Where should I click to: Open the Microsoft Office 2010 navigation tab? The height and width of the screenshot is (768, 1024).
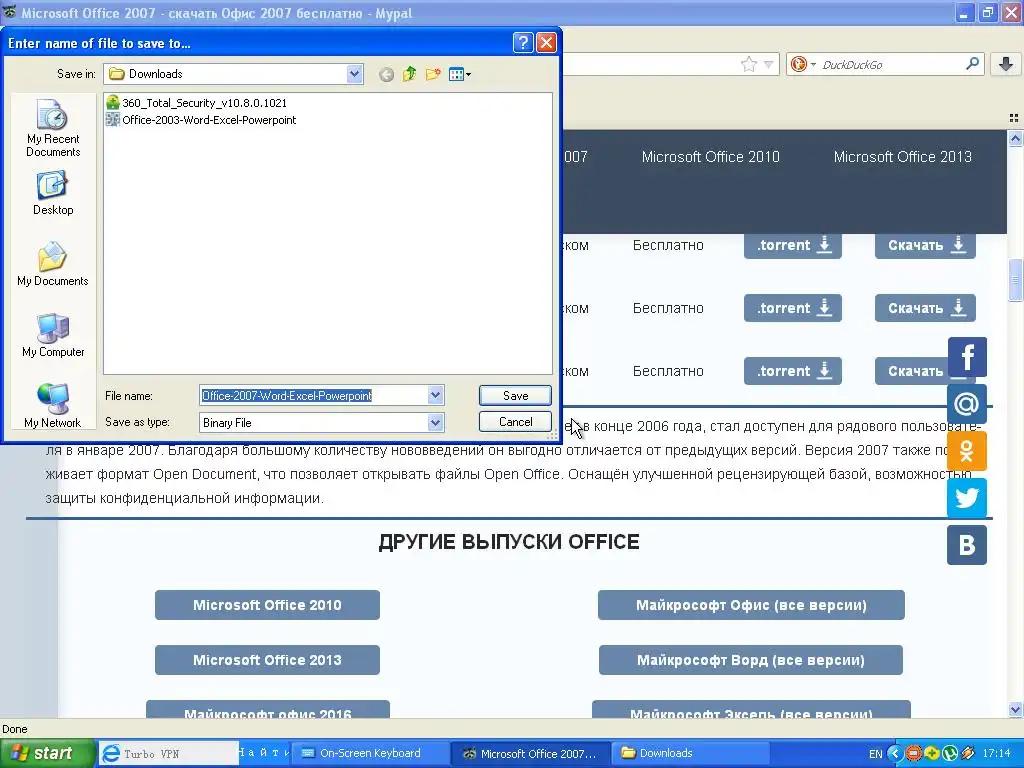[x=711, y=157]
